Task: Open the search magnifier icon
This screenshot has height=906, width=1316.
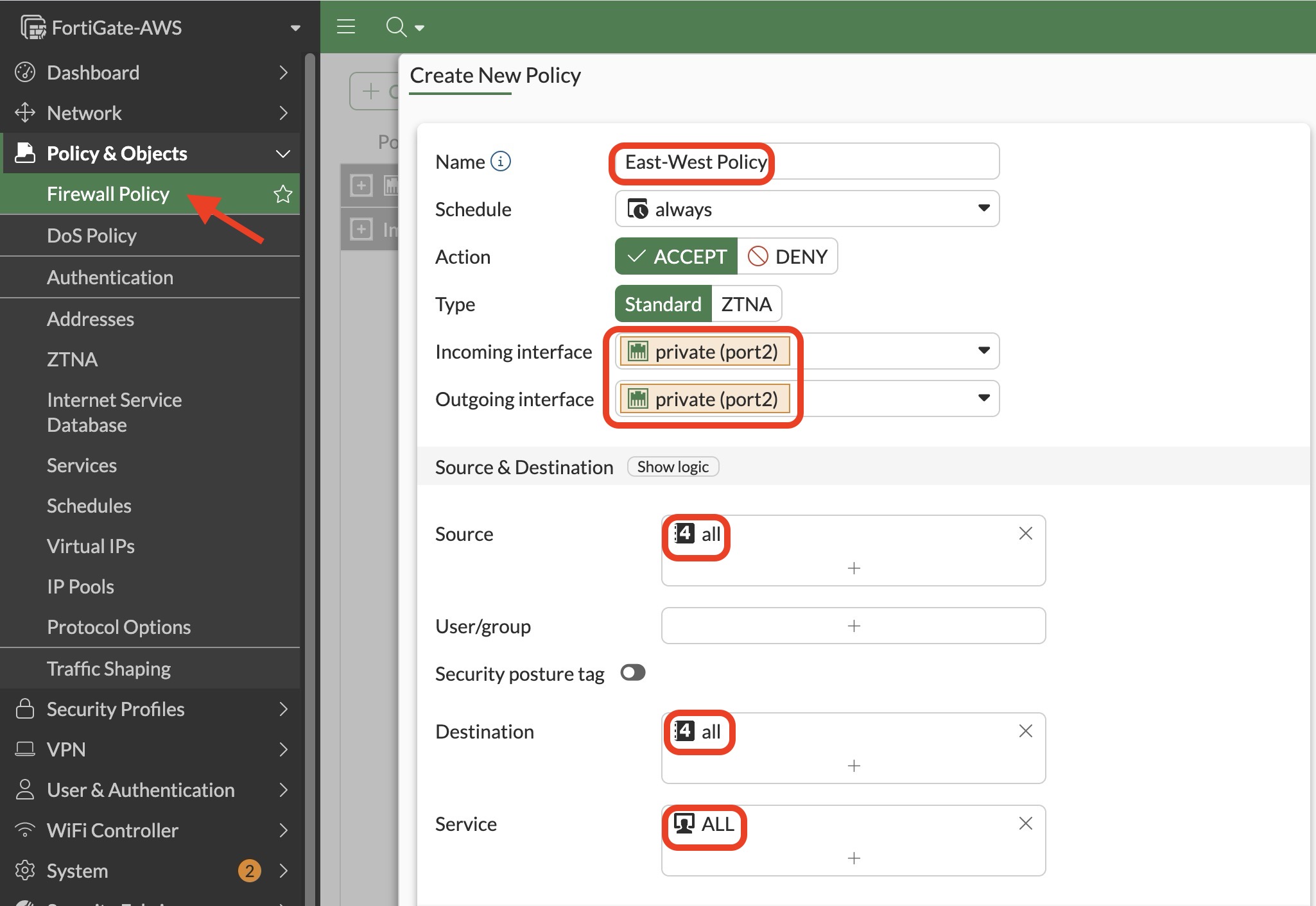Action: pos(396,26)
